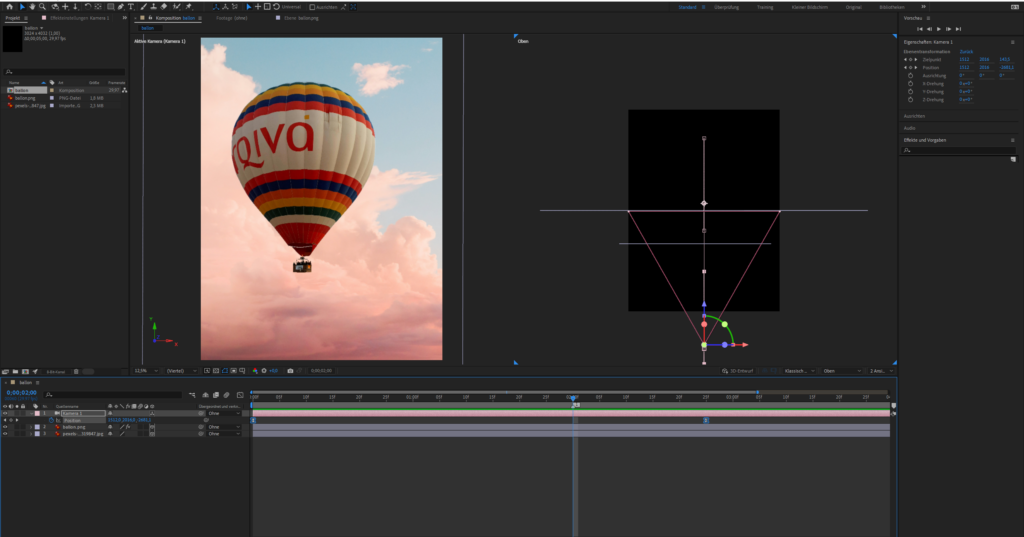The image size is (1024, 537).
Task: Click the Home icon in the toolbar
Action: 9,7
